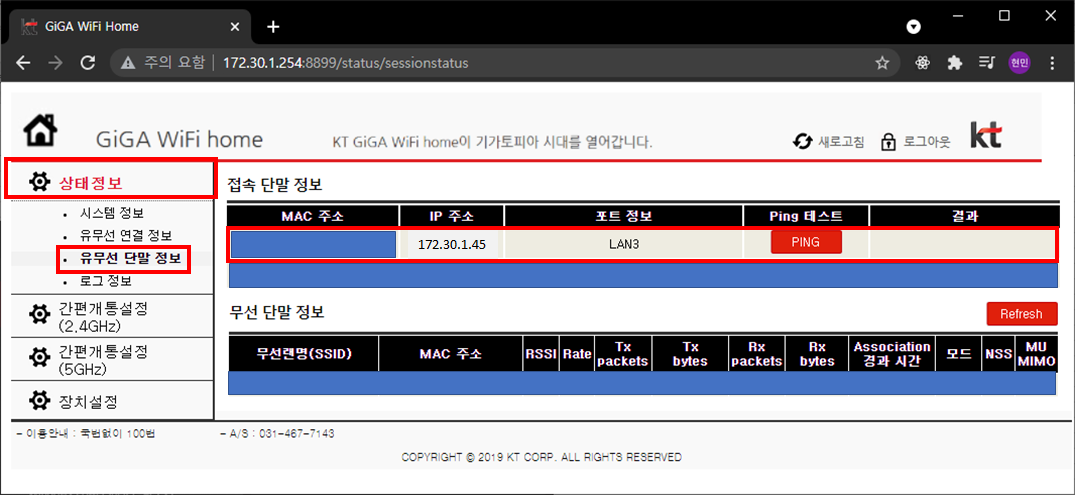Reload the page with the browser reload icon
Viewport: 1075px width, 495px height.
pyautogui.click(x=88, y=63)
